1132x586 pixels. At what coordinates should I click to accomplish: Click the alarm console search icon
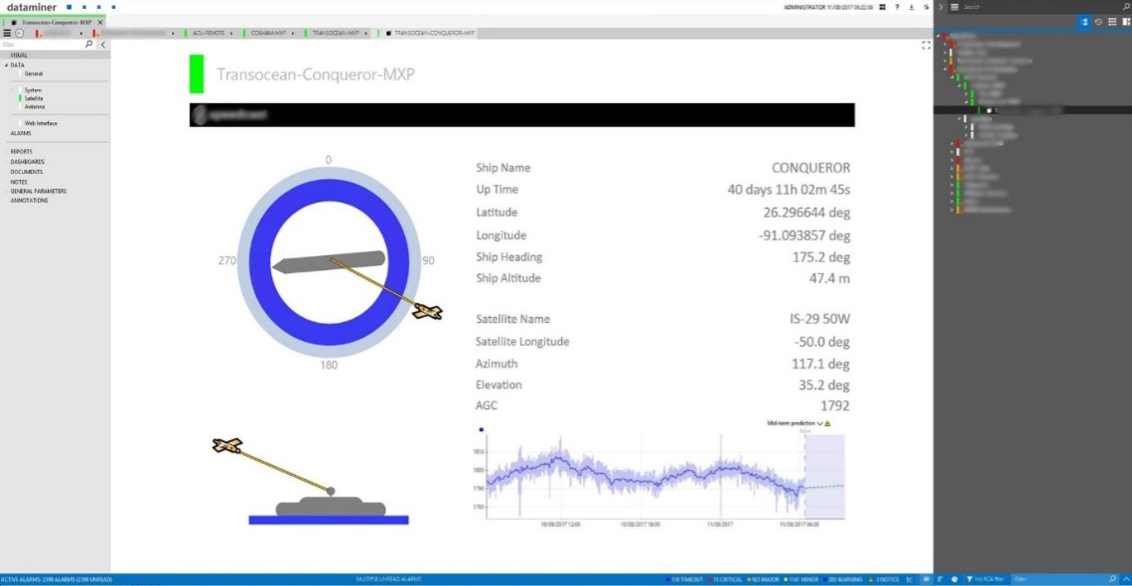point(1112,580)
